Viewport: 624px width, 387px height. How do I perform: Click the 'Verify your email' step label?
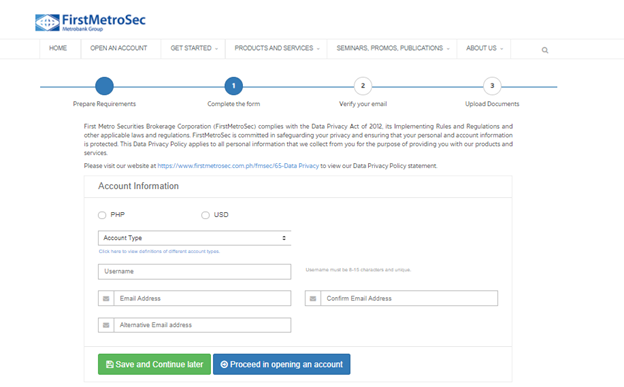pos(363,104)
